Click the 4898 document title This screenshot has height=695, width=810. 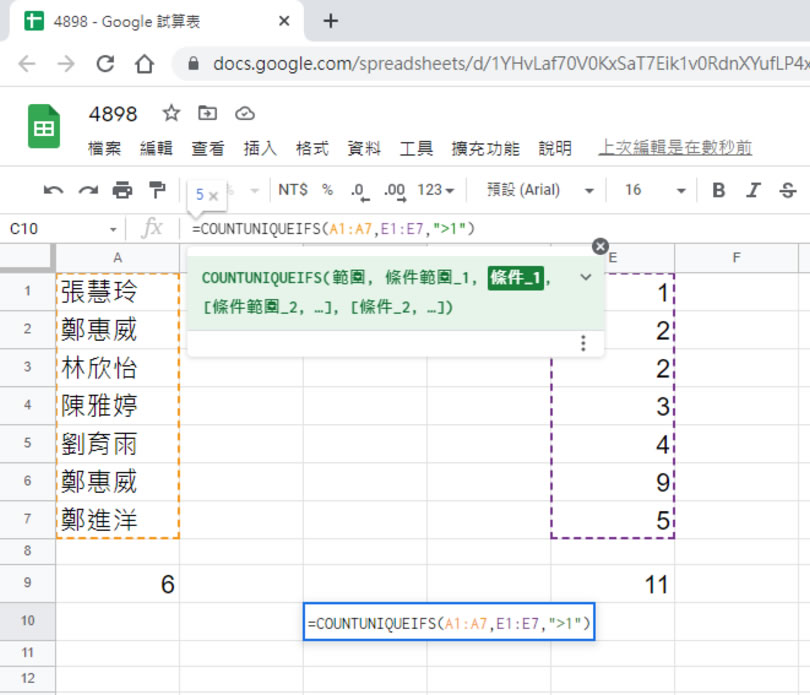113,114
